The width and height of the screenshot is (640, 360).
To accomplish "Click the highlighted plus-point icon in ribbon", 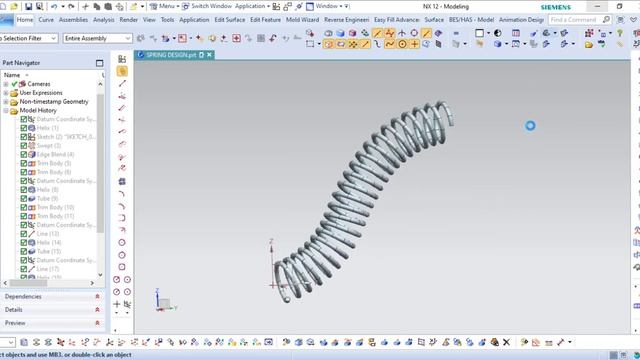I will (414, 44).
